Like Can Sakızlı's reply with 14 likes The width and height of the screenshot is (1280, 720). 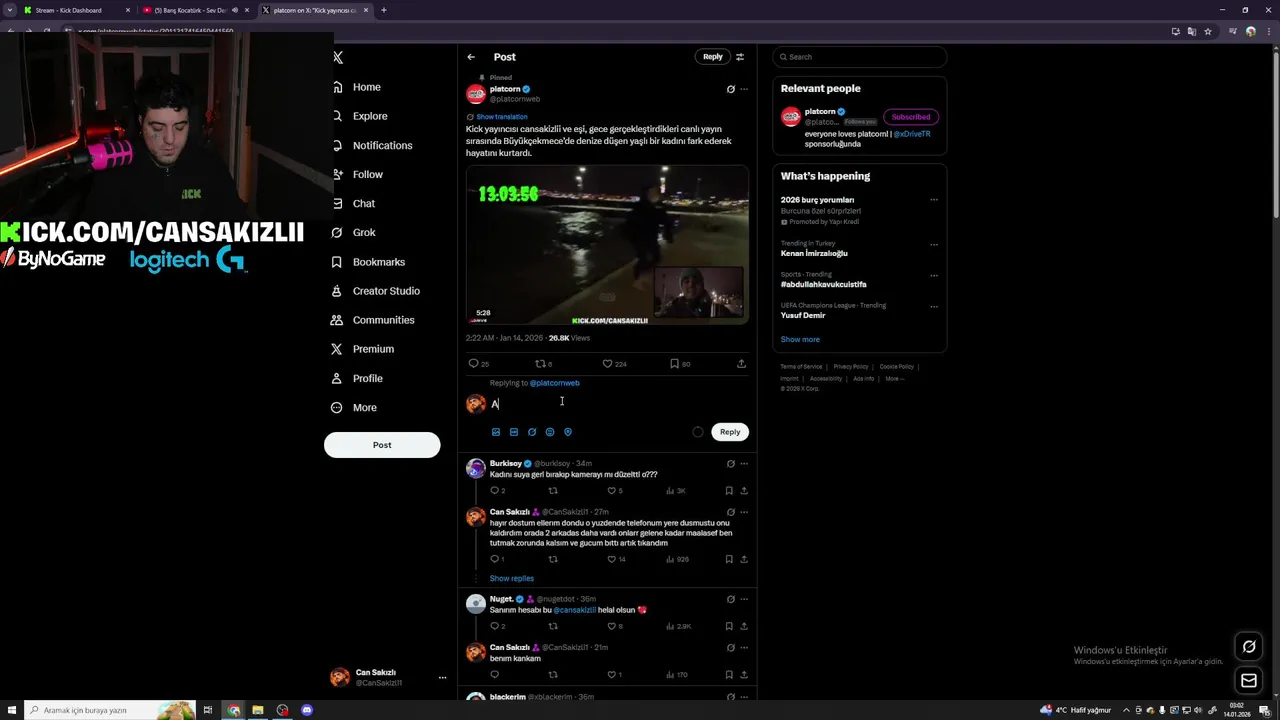[616, 559]
